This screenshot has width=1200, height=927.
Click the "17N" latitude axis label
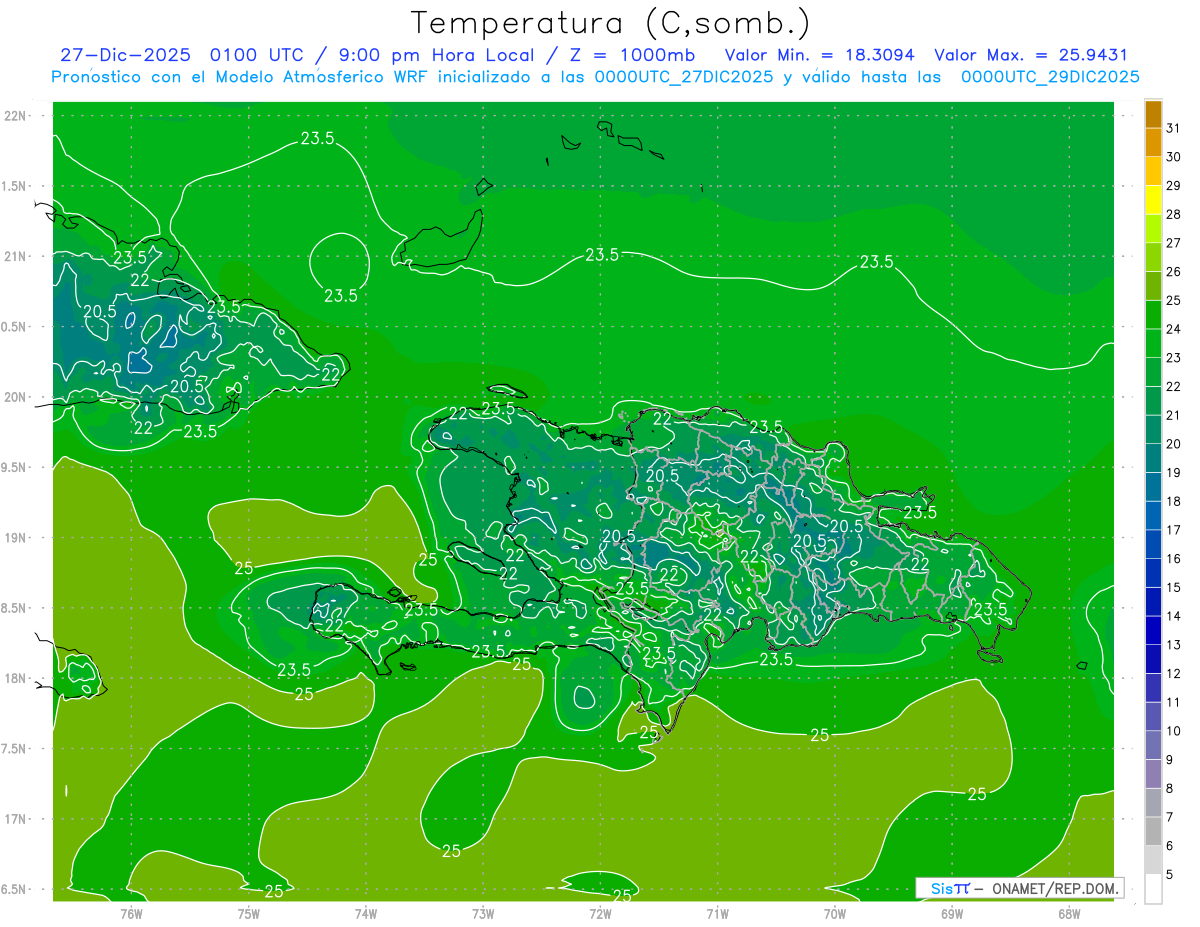click(x=15, y=819)
